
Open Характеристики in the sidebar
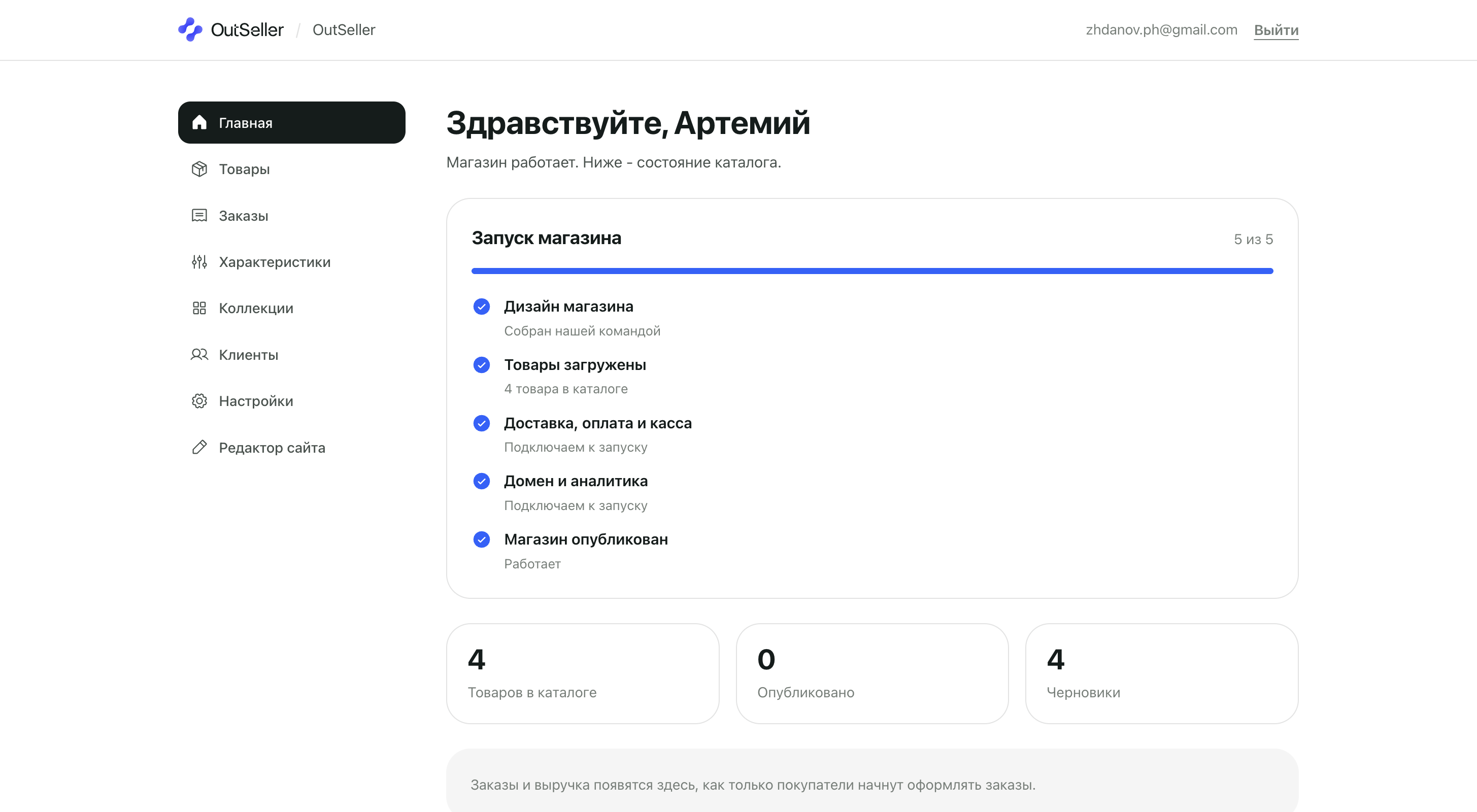coord(291,262)
